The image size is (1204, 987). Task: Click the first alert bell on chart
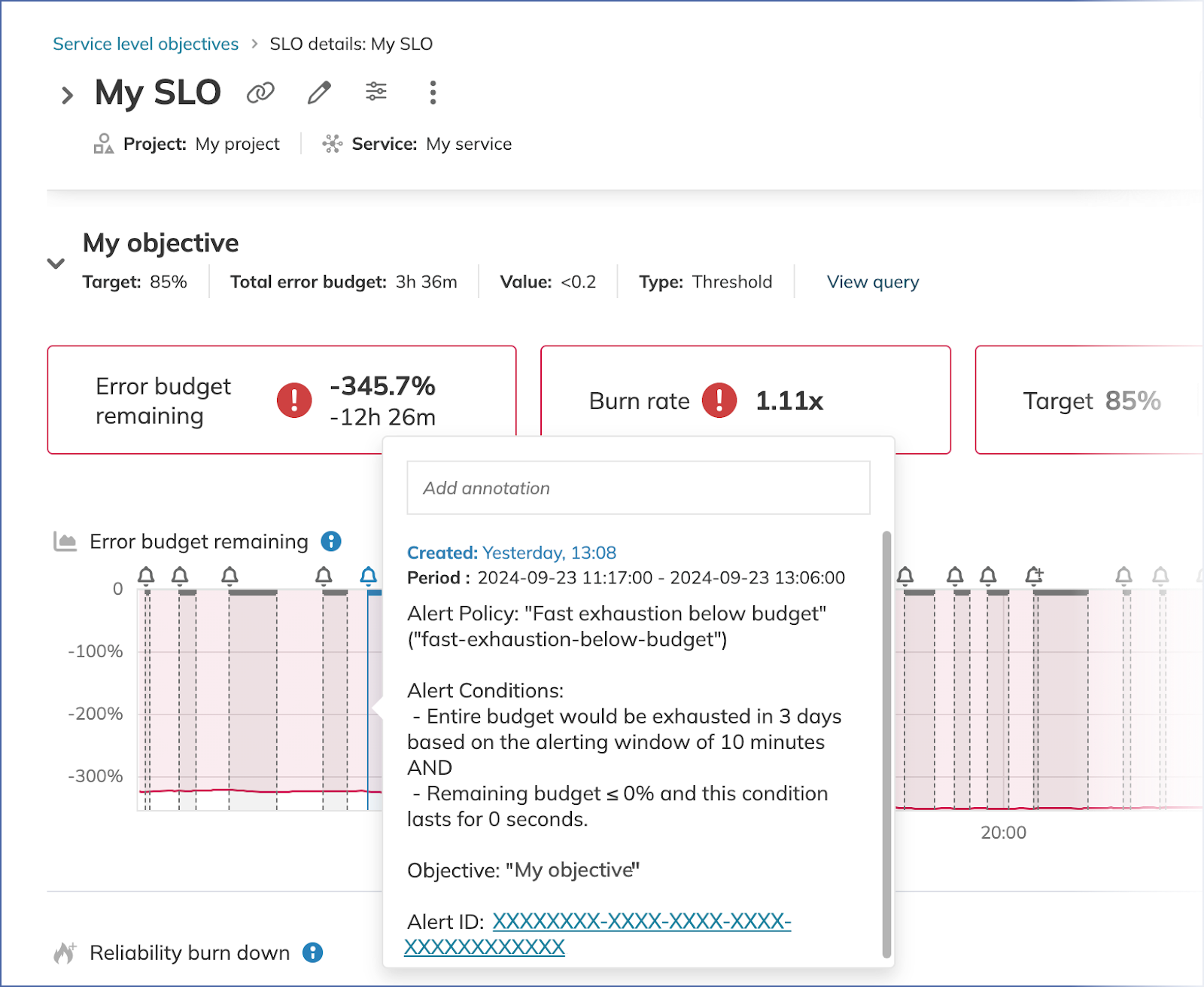(x=146, y=576)
